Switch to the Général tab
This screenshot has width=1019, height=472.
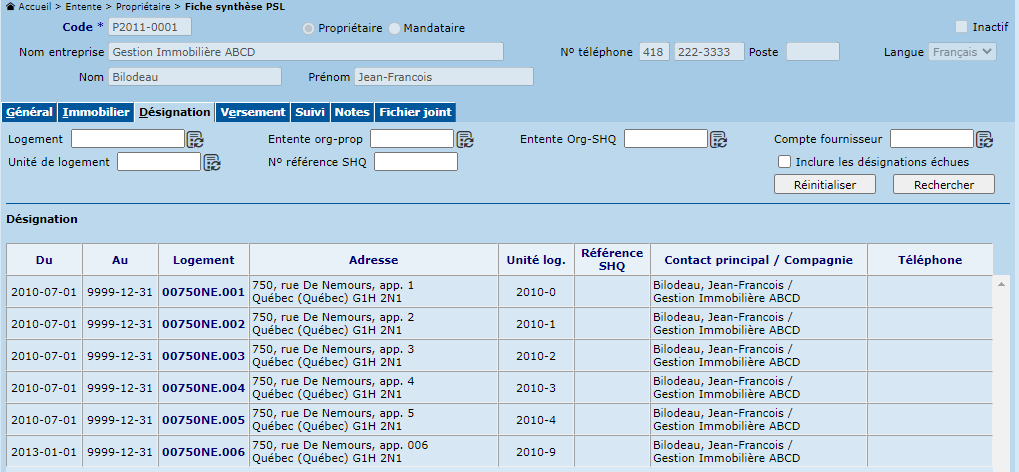pyautogui.click(x=29, y=113)
